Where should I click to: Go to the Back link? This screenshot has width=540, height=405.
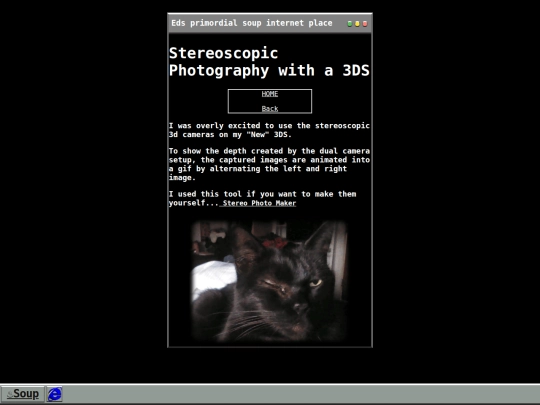tap(270, 109)
